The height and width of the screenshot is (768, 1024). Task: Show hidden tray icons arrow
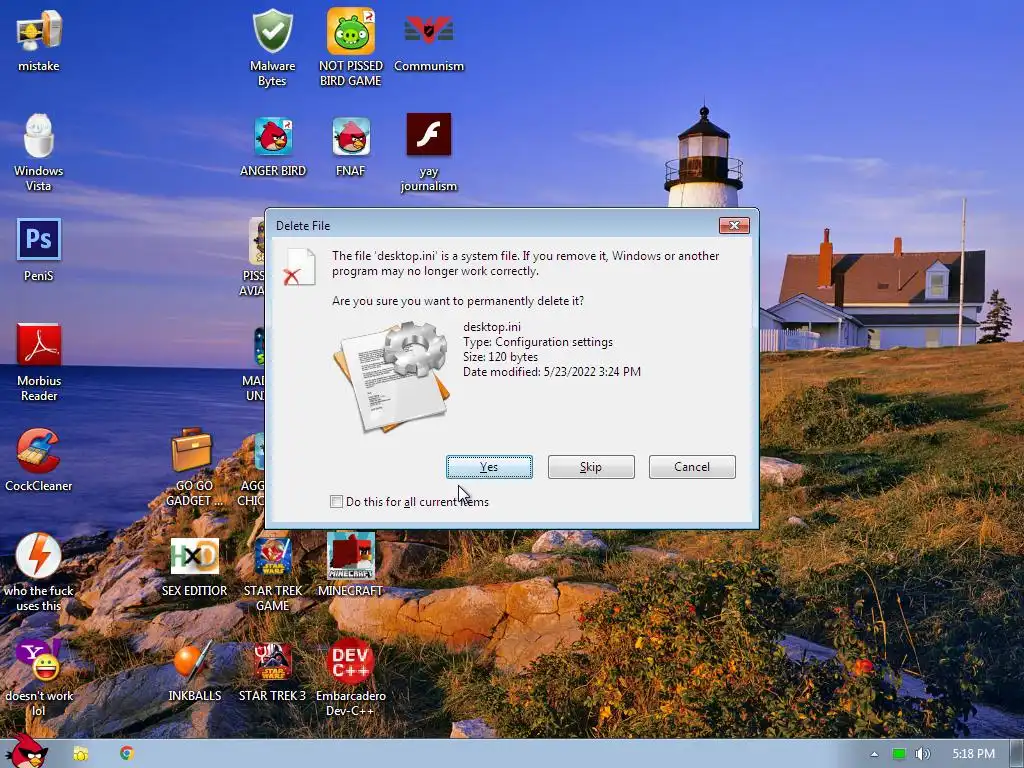coord(874,754)
